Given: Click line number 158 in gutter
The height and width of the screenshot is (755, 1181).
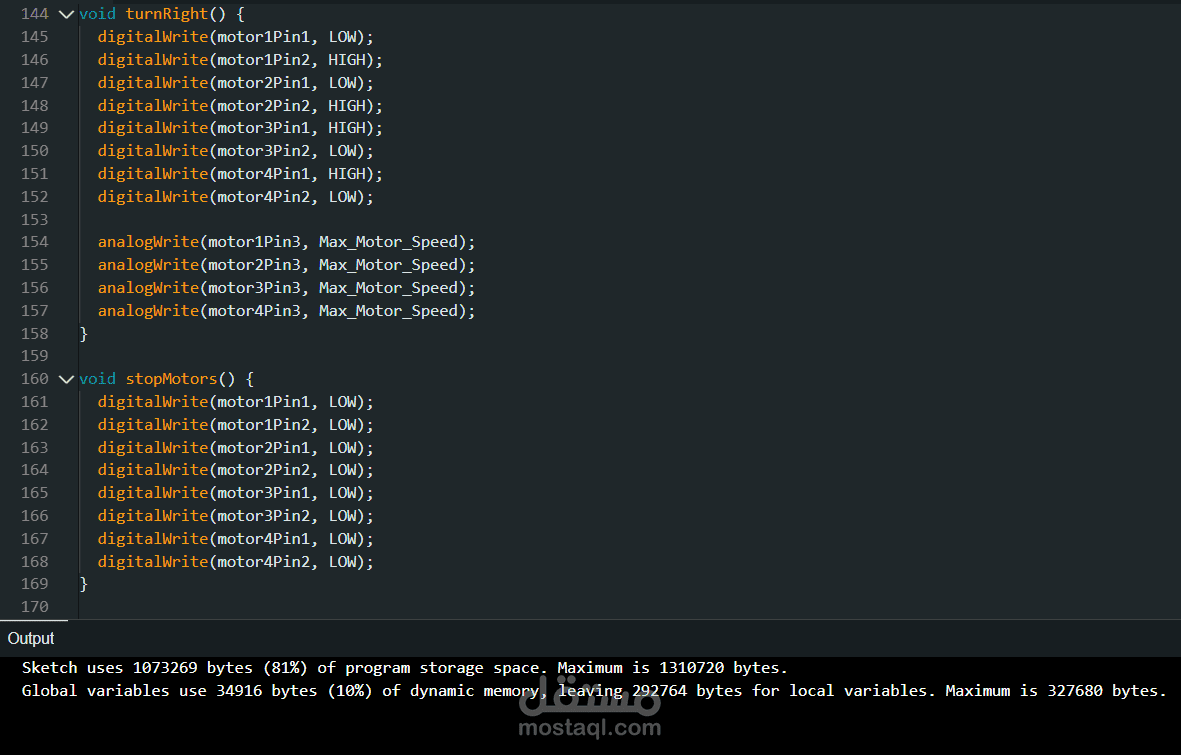Looking at the screenshot, I should (x=34, y=333).
